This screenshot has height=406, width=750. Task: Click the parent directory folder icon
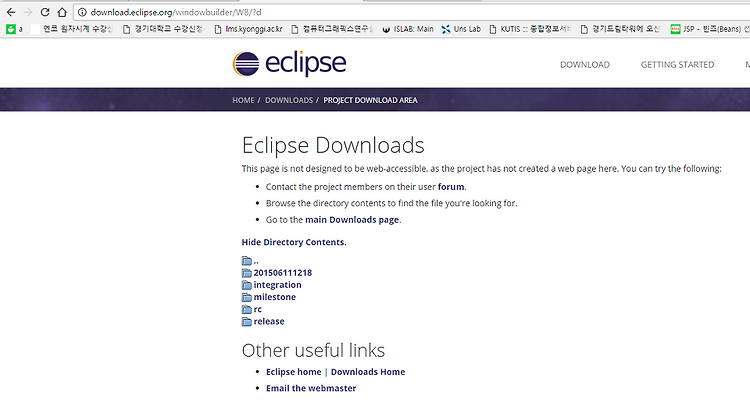click(247, 261)
